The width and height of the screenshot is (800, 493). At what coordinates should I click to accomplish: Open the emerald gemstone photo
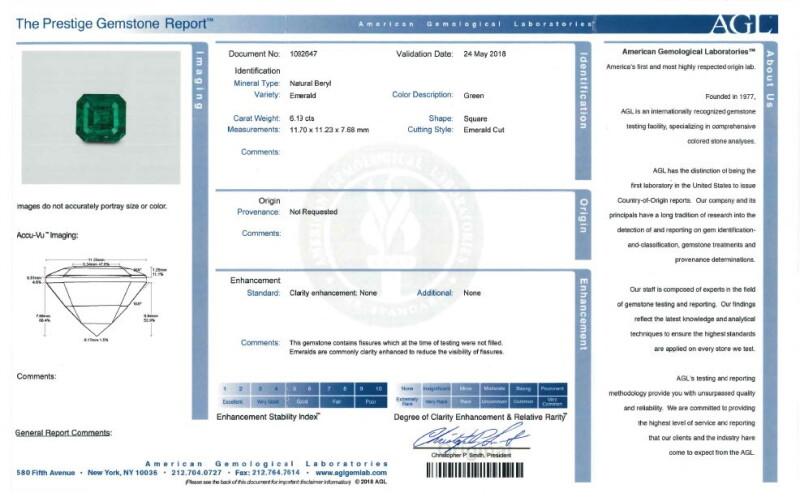101,117
